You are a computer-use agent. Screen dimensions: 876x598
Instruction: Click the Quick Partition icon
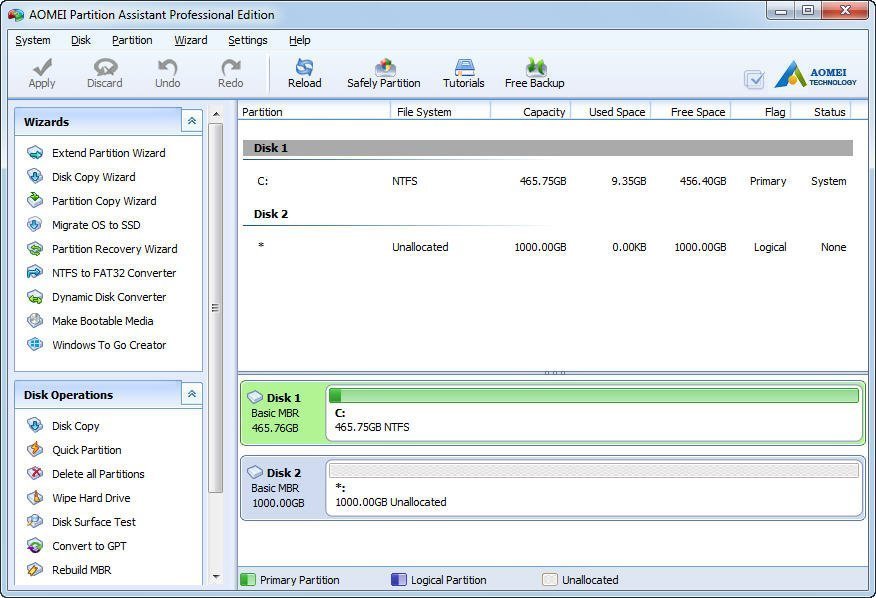[x=35, y=450]
